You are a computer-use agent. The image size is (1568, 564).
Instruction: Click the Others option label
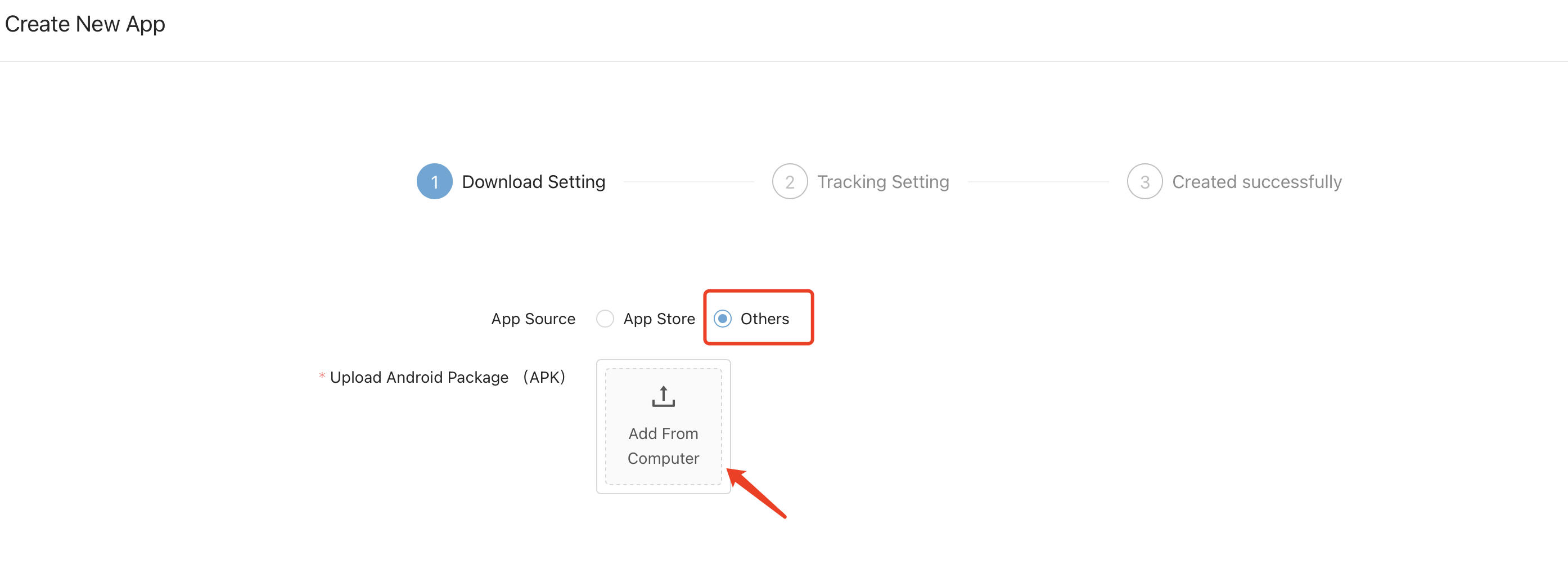coord(764,319)
